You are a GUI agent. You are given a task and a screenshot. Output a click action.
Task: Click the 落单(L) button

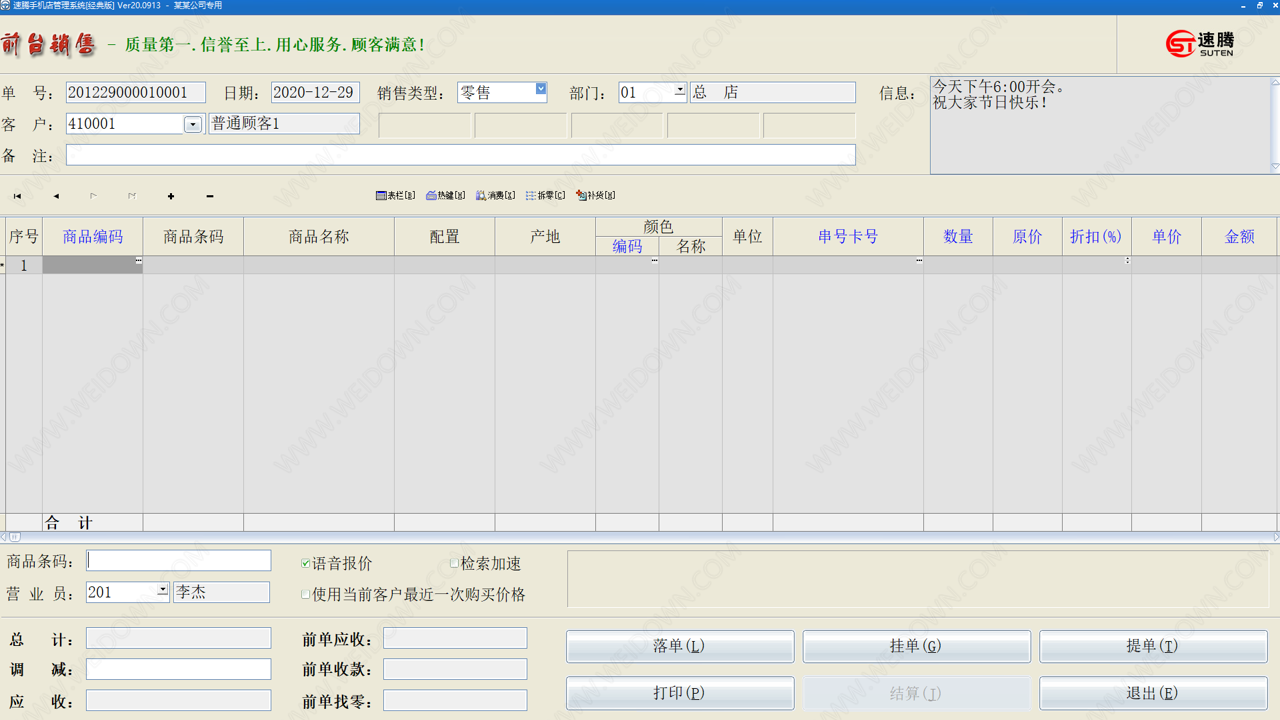point(680,646)
